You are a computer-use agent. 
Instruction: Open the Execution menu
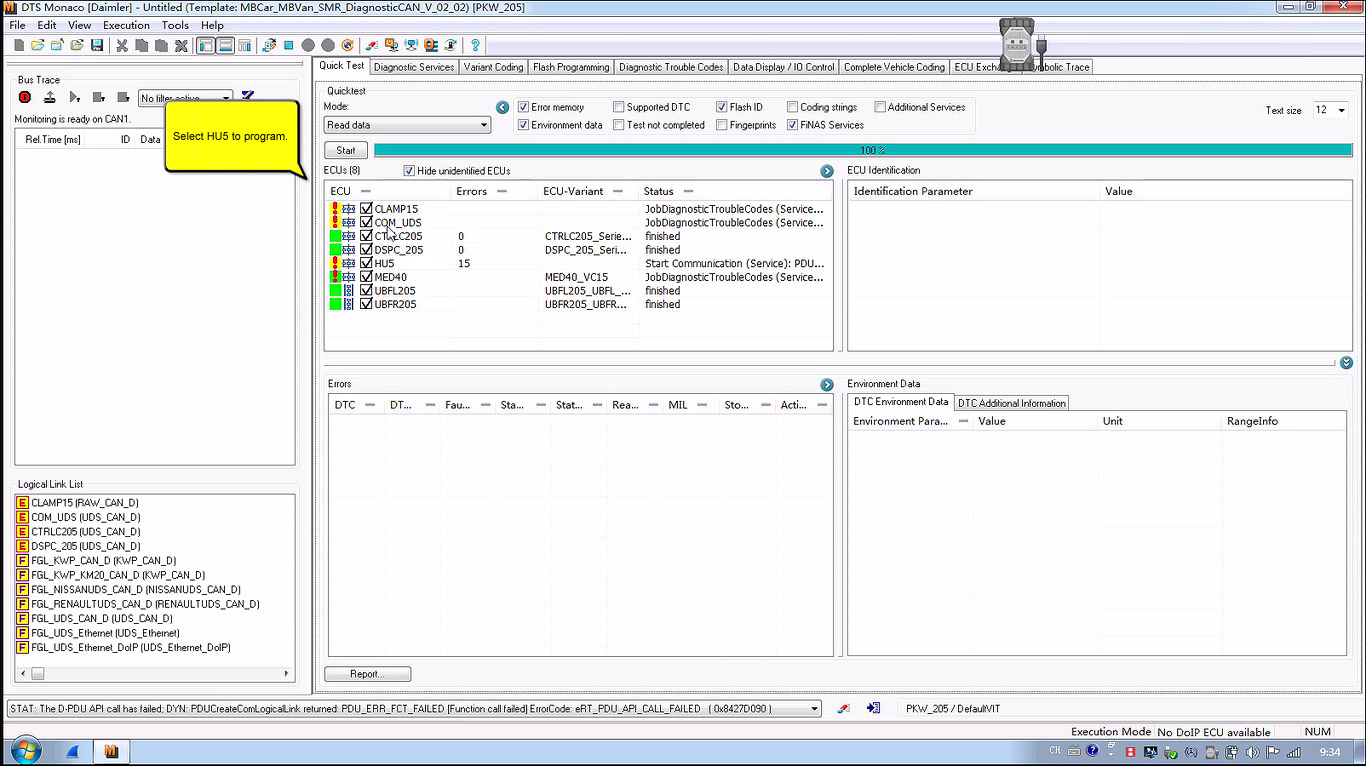(x=126, y=25)
